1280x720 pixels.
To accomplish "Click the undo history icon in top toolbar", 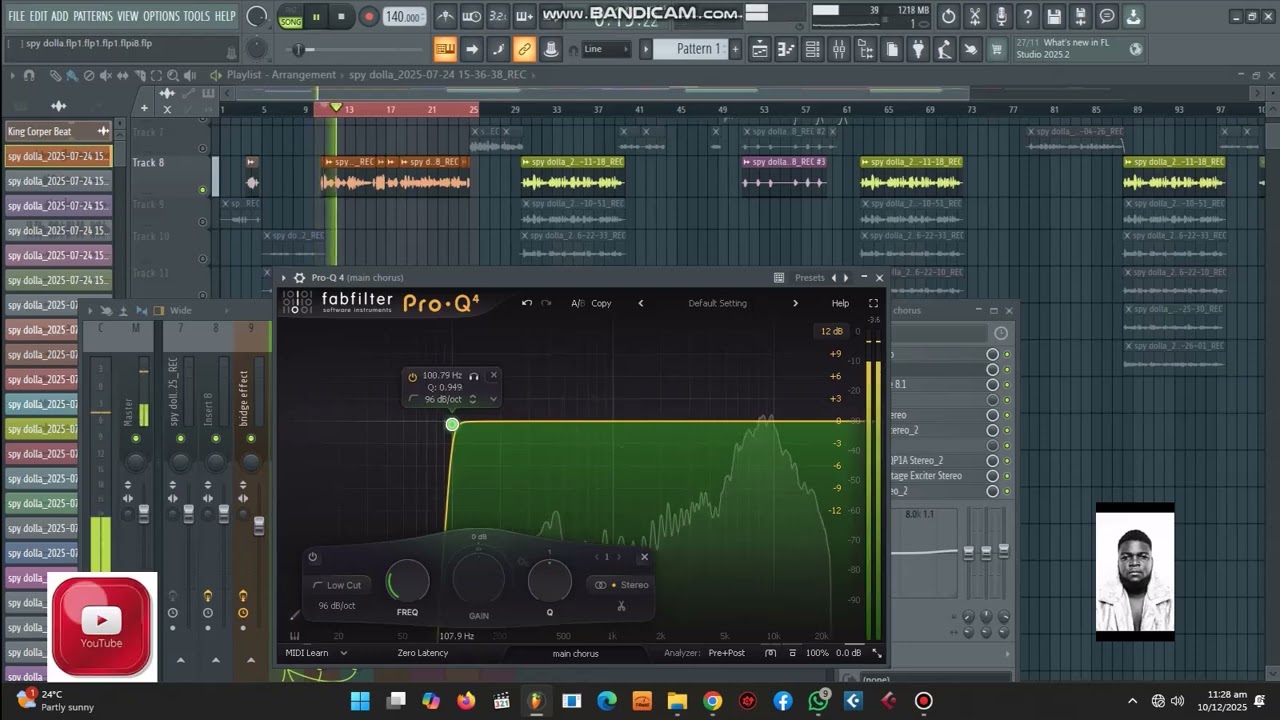I will coord(949,17).
